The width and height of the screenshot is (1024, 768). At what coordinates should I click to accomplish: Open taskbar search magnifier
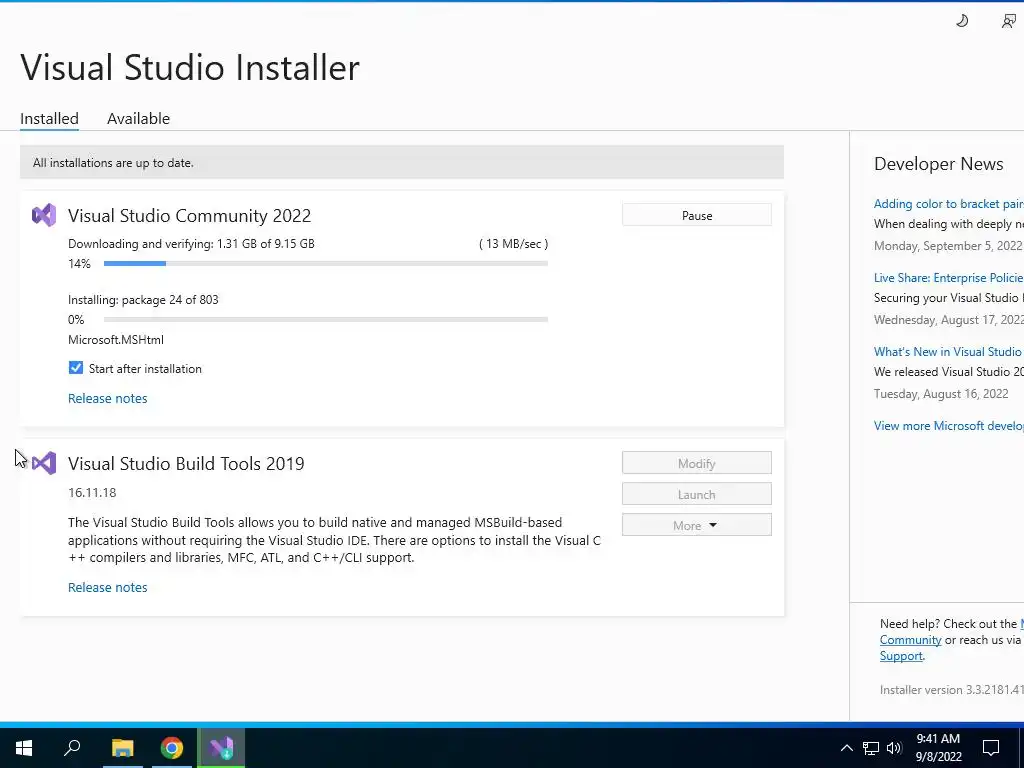[72, 748]
